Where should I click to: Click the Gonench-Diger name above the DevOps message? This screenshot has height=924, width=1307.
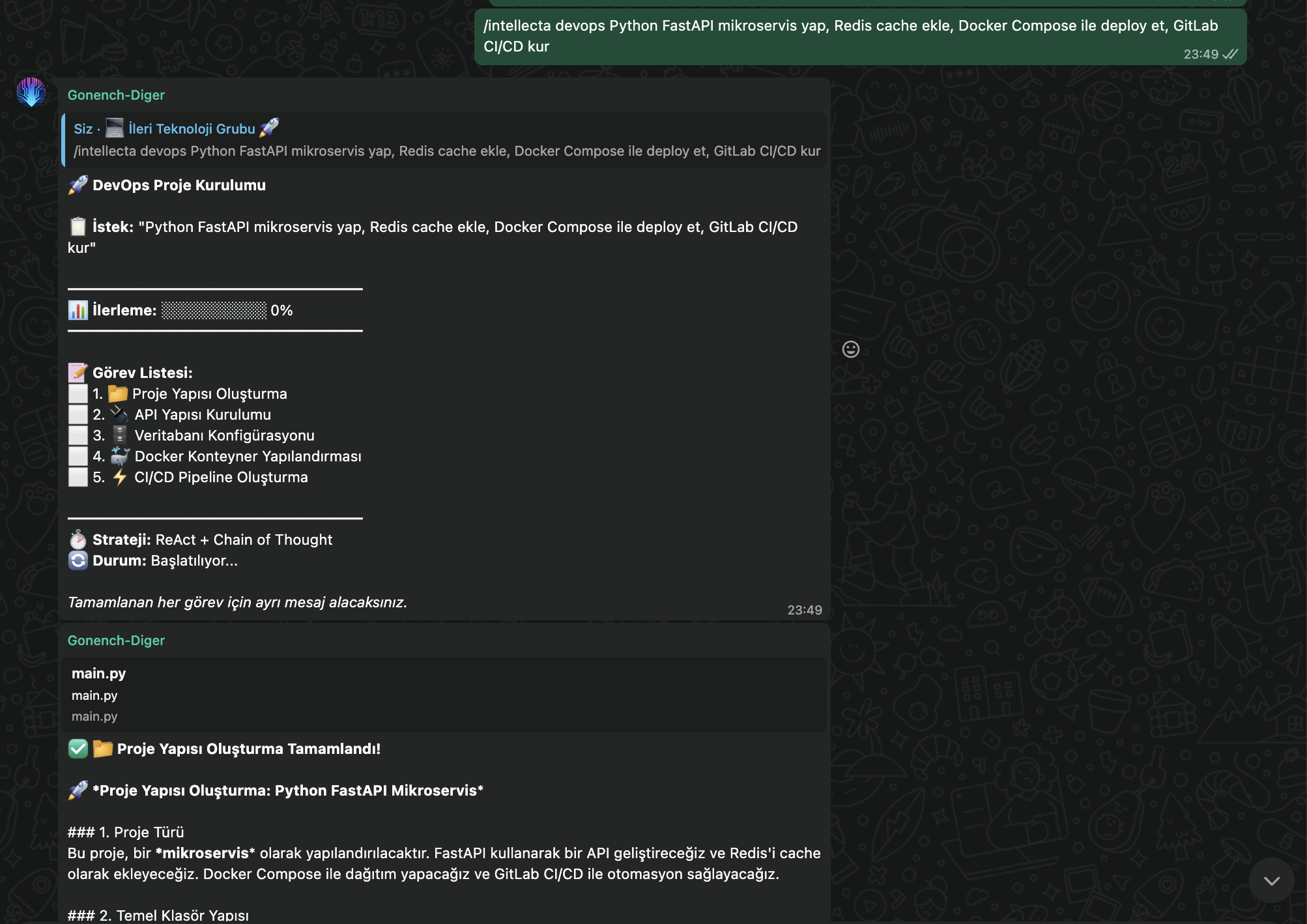point(116,95)
